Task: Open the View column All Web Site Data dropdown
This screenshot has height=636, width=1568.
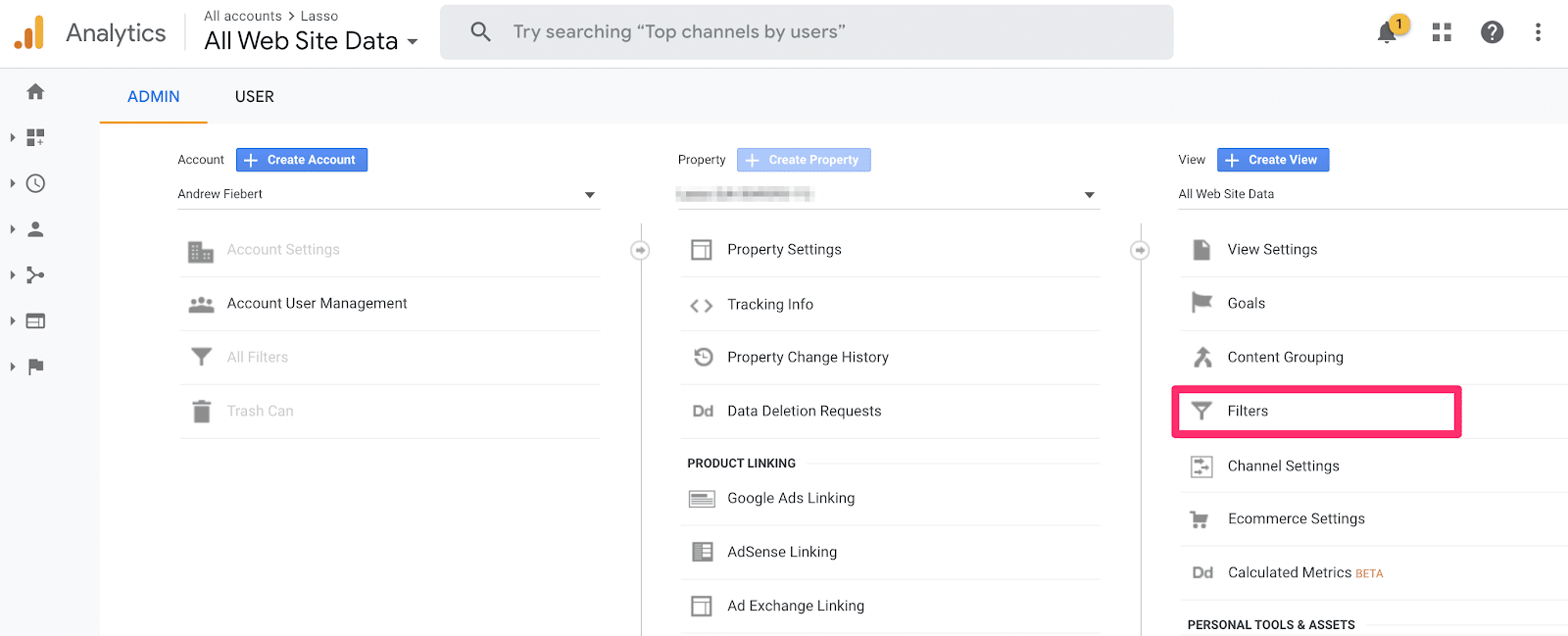Action: (1372, 194)
